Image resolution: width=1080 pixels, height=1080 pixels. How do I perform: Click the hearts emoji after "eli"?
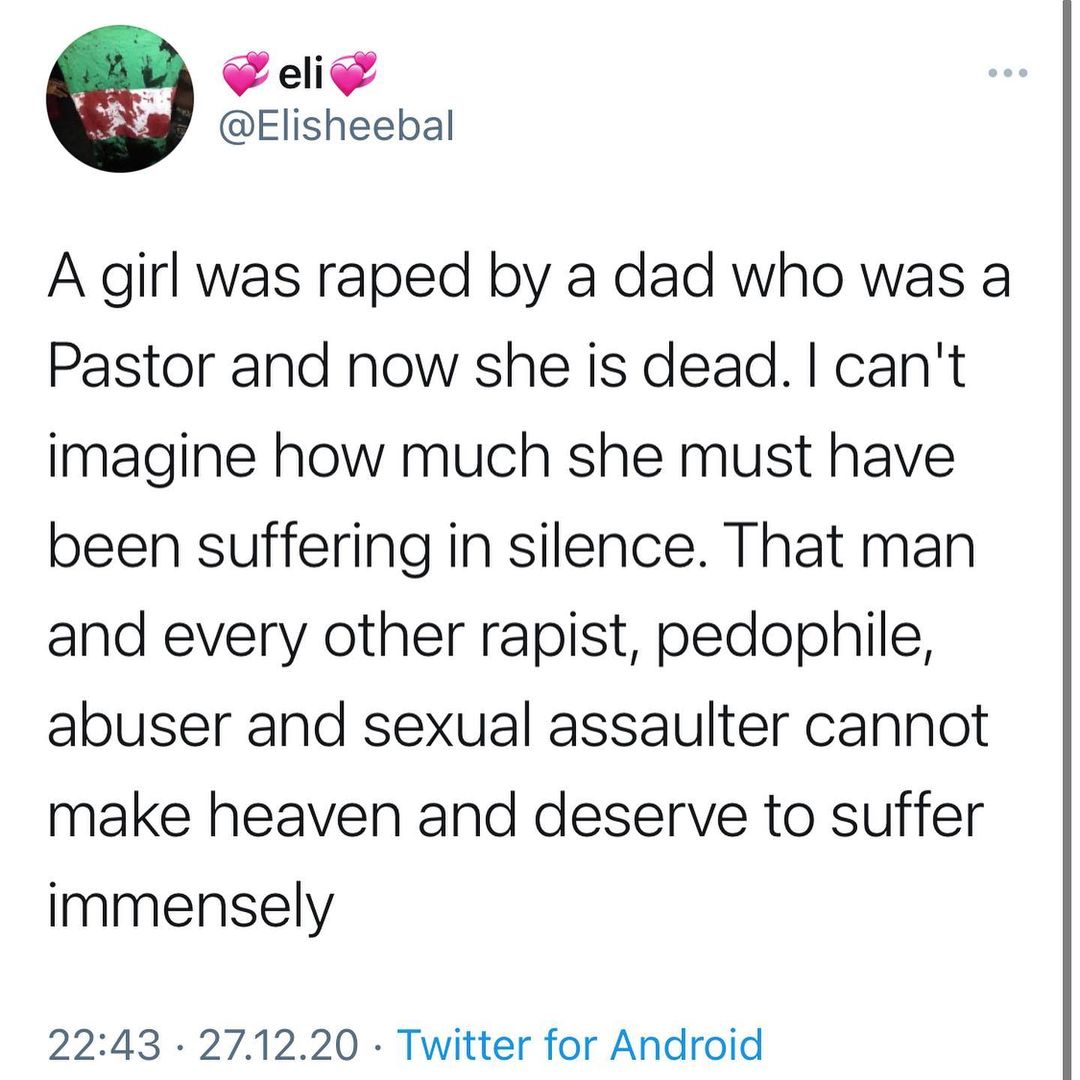(352, 72)
